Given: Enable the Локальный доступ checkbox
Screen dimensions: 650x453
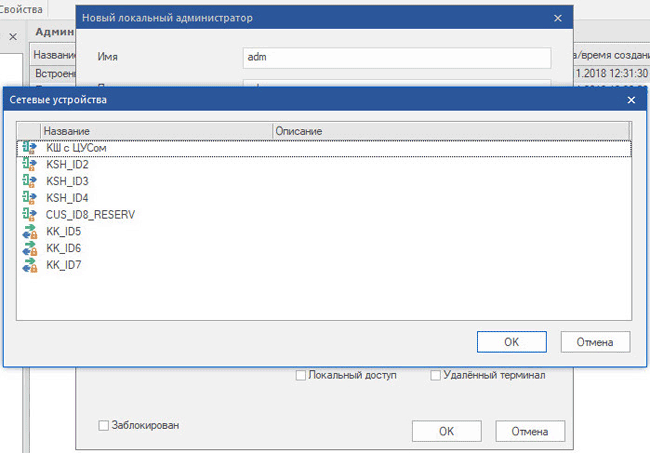Looking at the screenshot, I should pos(301,375).
